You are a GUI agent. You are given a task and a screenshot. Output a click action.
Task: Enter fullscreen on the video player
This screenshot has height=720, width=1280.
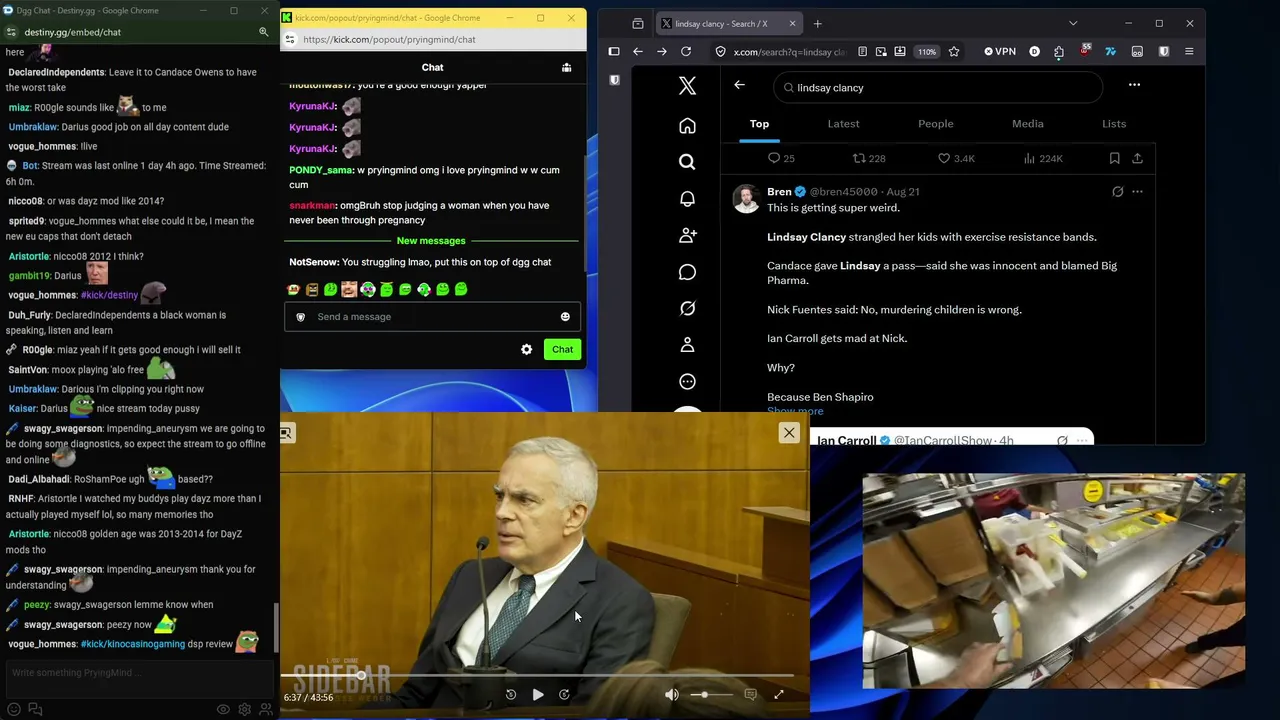pyautogui.click(x=778, y=694)
